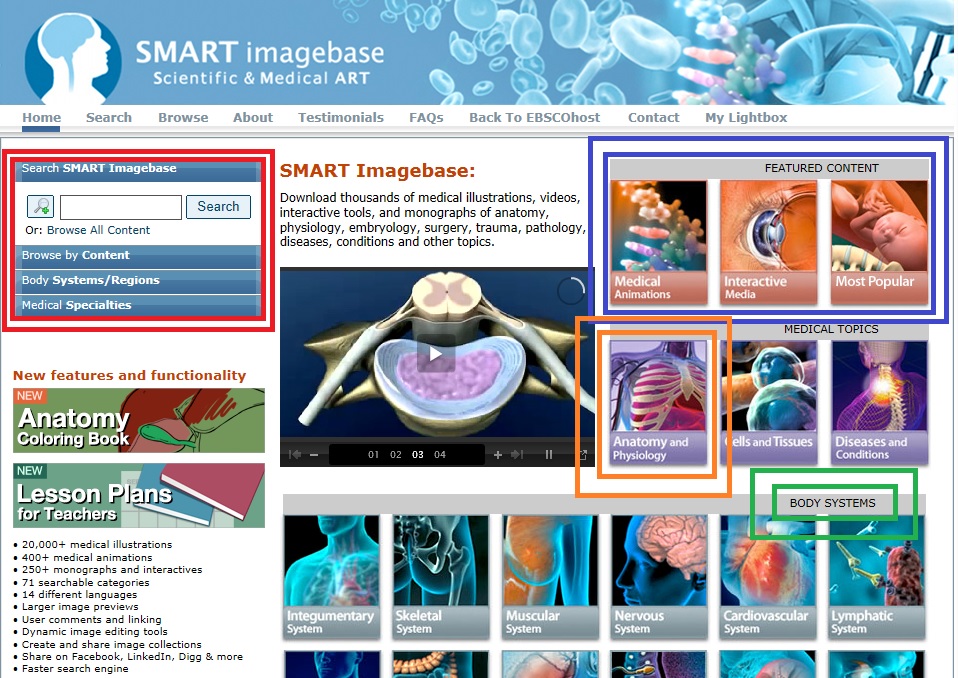Open Interactive Media featured tile
The height and width of the screenshot is (678, 958).
pos(769,242)
